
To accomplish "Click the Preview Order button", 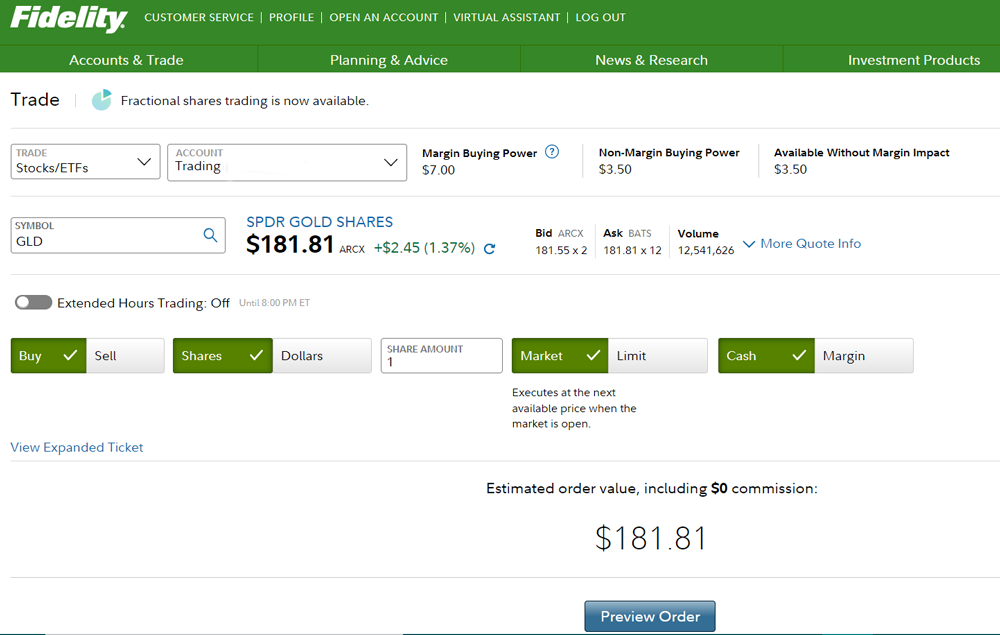I will (x=650, y=616).
